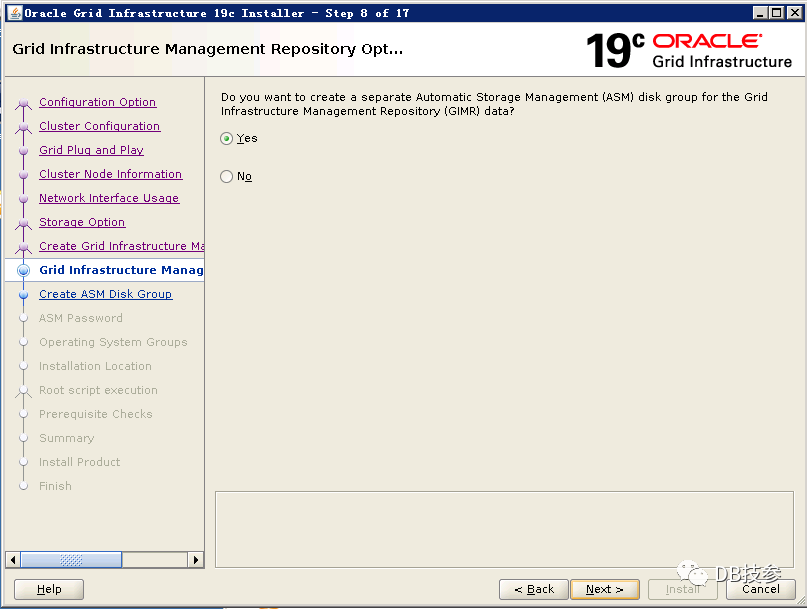Image resolution: width=807 pixels, height=609 pixels.
Task: Click the sidebar horizontal scrollbar thumb
Action: [x=71, y=560]
